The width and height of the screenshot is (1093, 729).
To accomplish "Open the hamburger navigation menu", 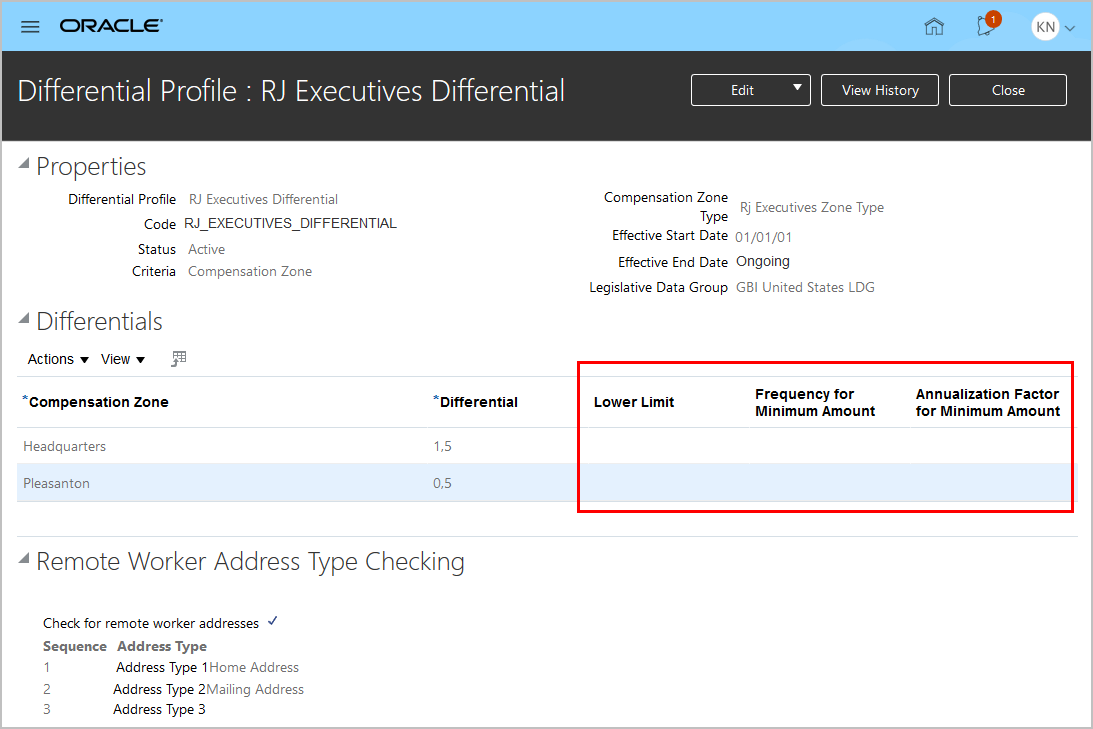I will 30,26.
